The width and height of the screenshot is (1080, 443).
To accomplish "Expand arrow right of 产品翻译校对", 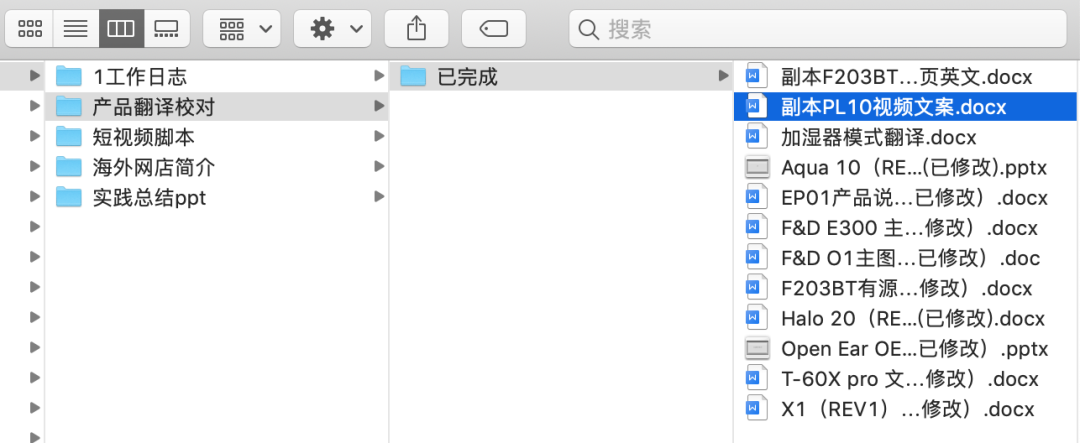I will (x=378, y=106).
